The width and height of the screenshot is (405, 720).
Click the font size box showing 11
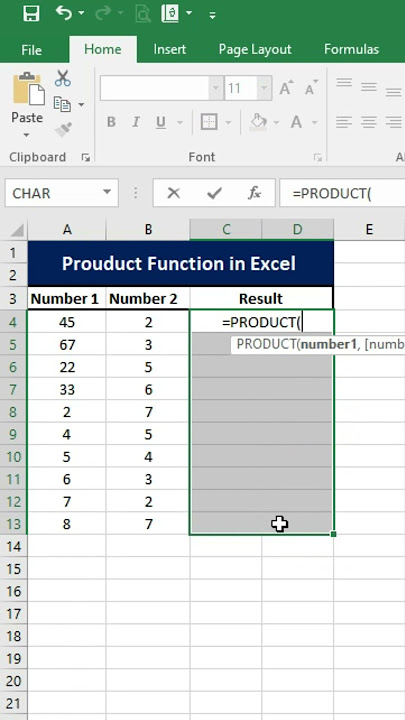tap(241, 88)
